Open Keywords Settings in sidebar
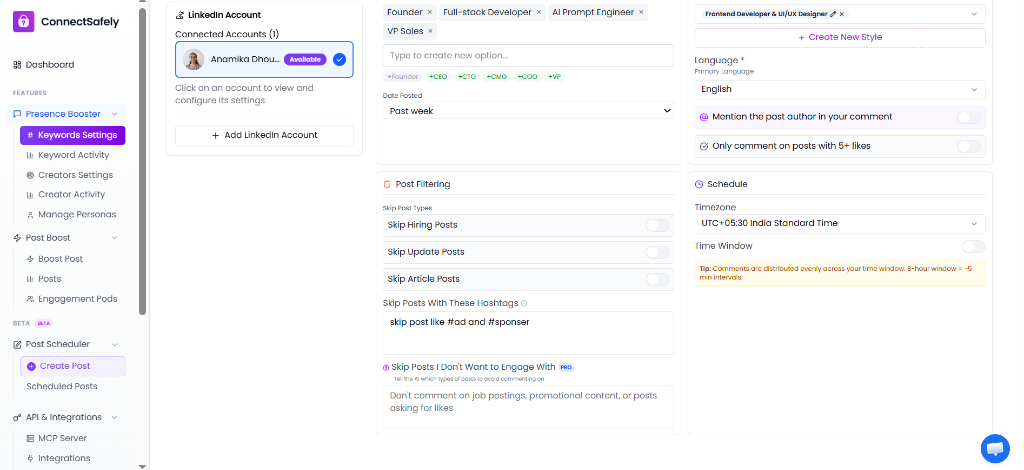This screenshot has width=1024, height=470. pyautogui.click(x=72, y=135)
